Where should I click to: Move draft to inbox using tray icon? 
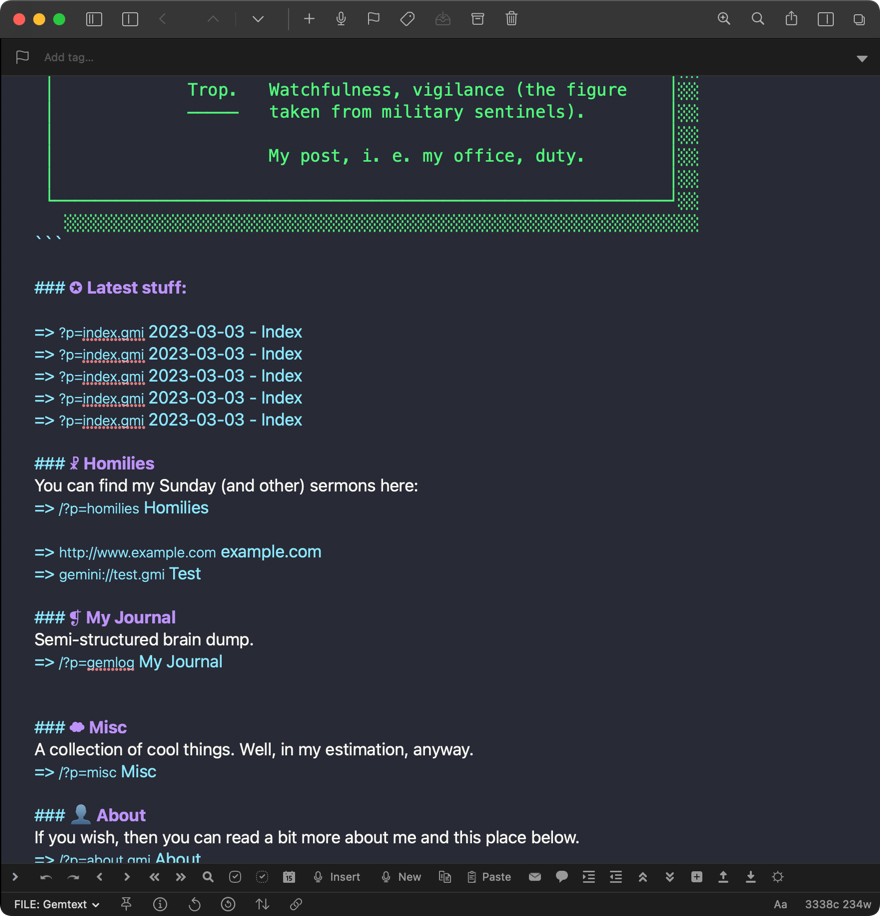[443, 19]
